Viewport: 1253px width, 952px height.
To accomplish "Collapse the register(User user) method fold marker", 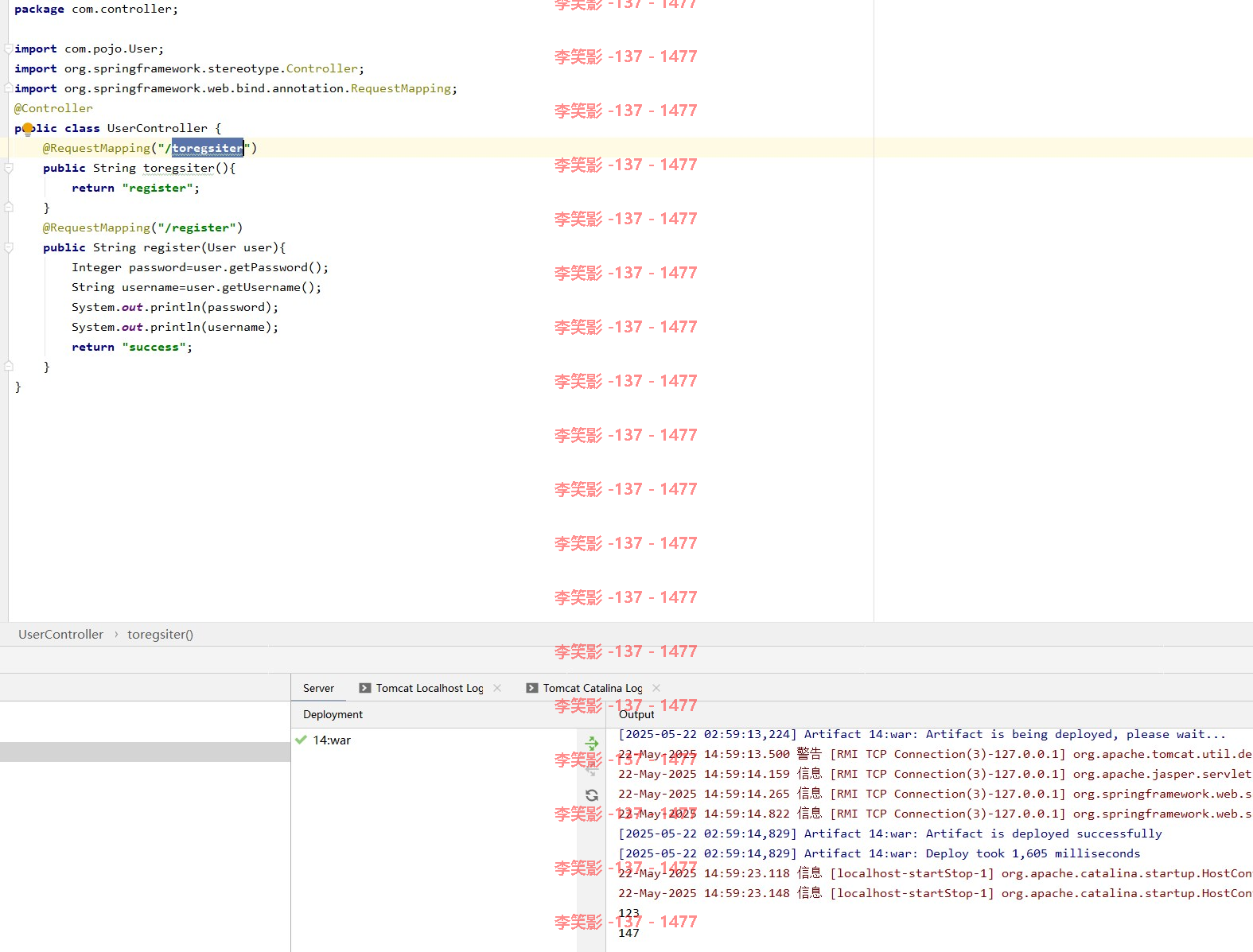I will pos(9,247).
